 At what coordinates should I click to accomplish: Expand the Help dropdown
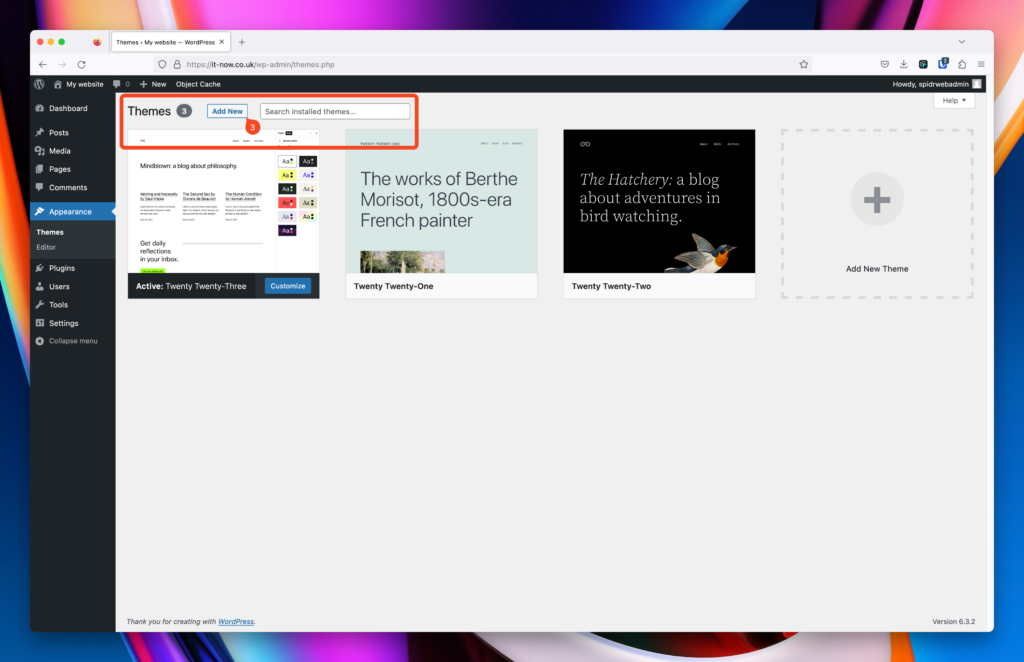[x=954, y=101]
